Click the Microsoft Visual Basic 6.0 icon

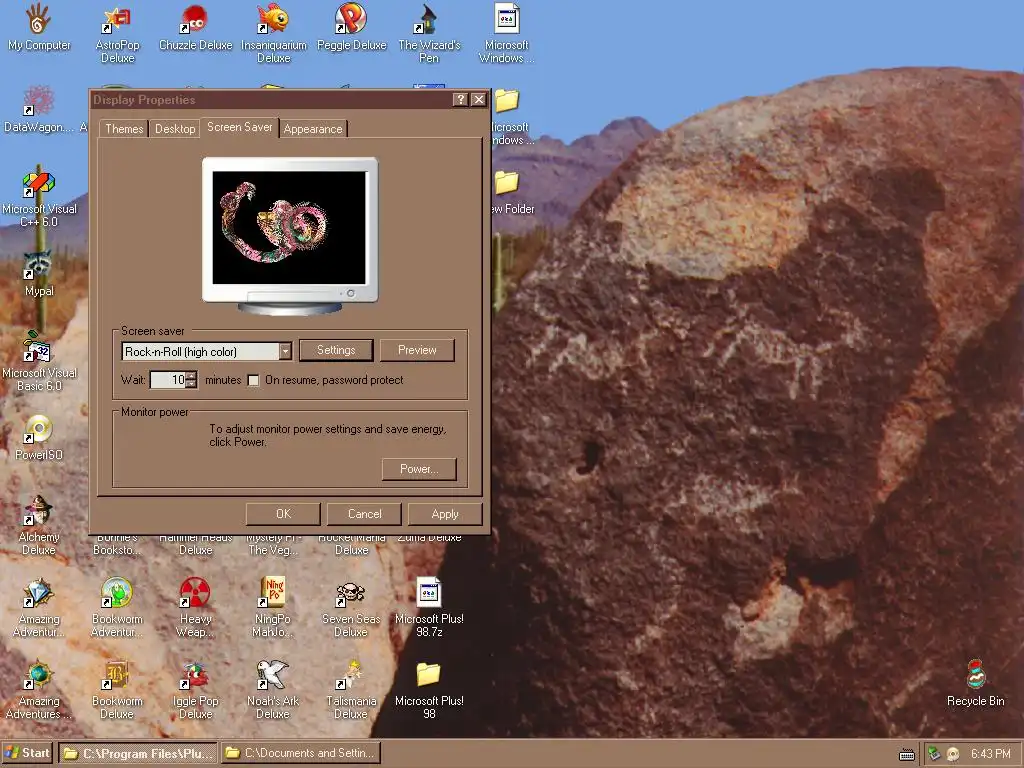pos(39,347)
